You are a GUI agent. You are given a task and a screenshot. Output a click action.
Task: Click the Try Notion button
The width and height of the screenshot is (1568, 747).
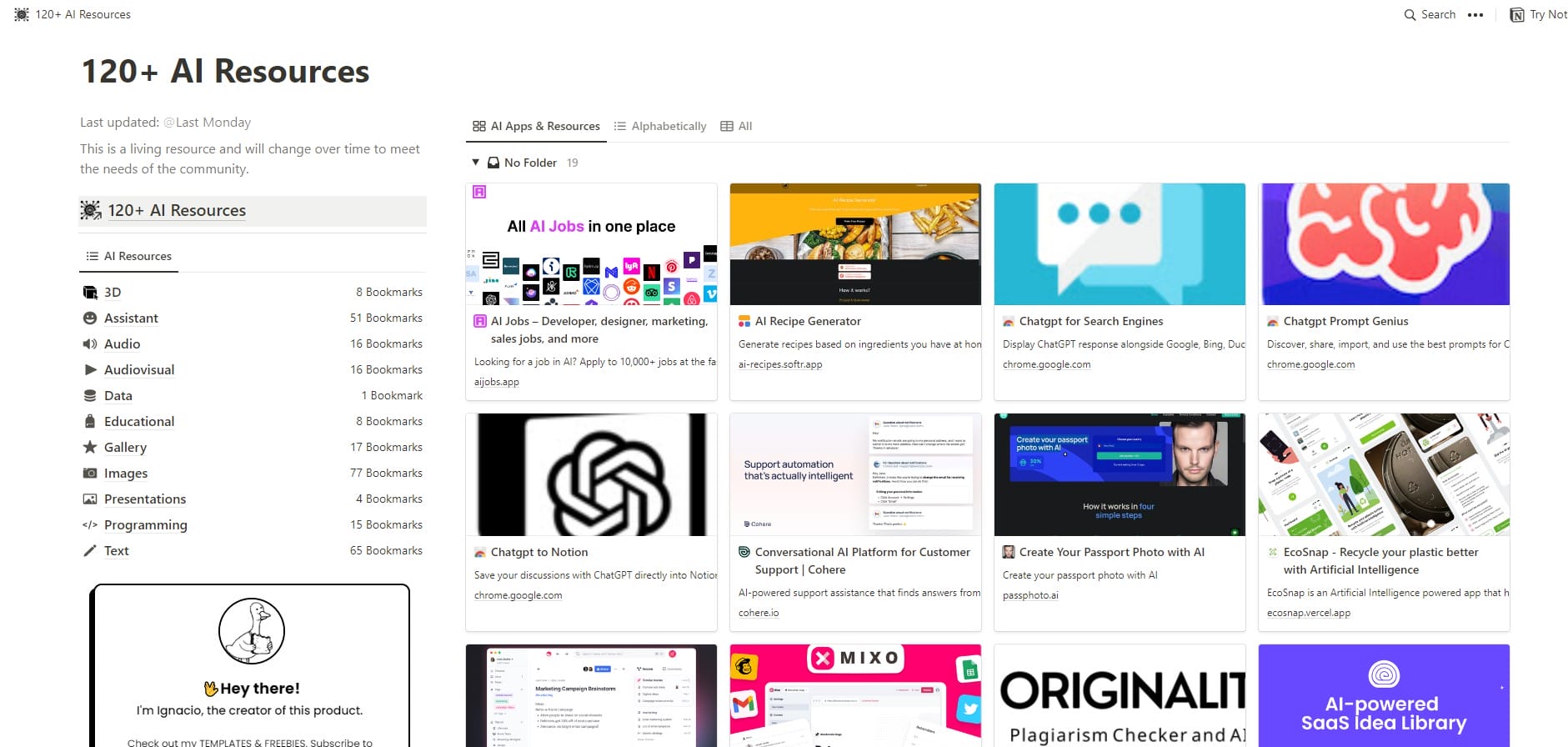click(x=1540, y=15)
